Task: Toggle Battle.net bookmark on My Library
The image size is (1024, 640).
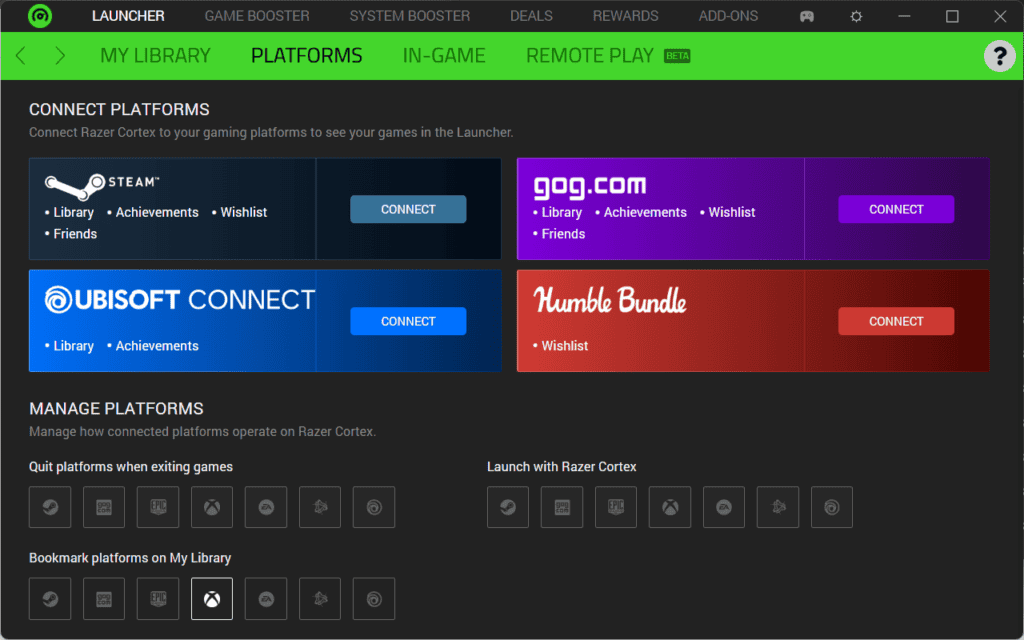Action: coord(320,598)
